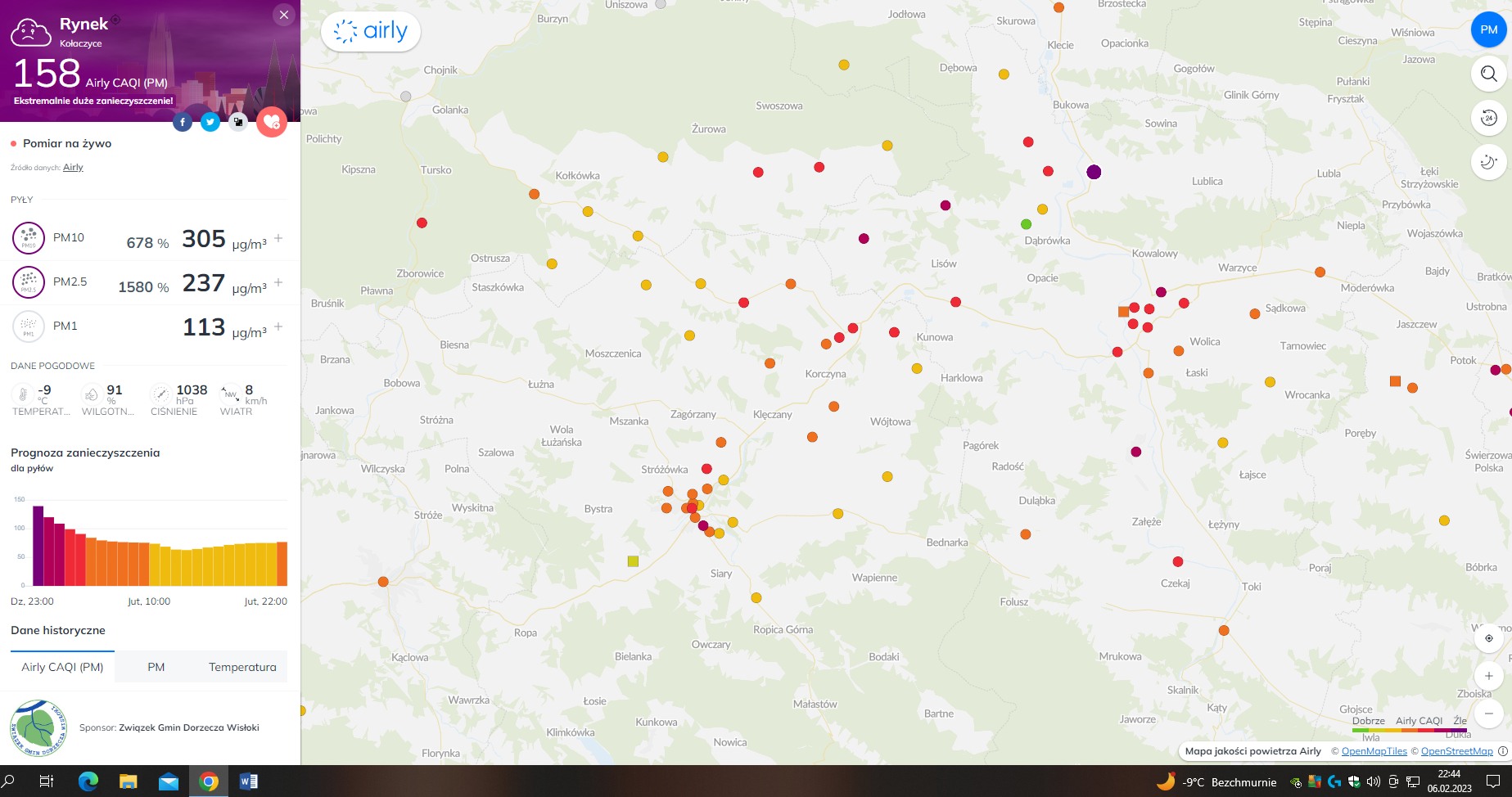The height and width of the screenshot is (797, 1512).
Task: Open Task View on the taskbar
Action: tap(47, 781)
